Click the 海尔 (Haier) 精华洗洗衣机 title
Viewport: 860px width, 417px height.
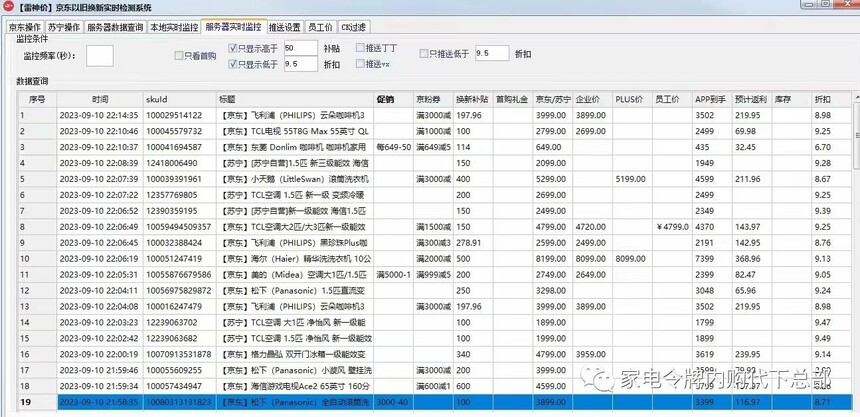click(295, 258)
